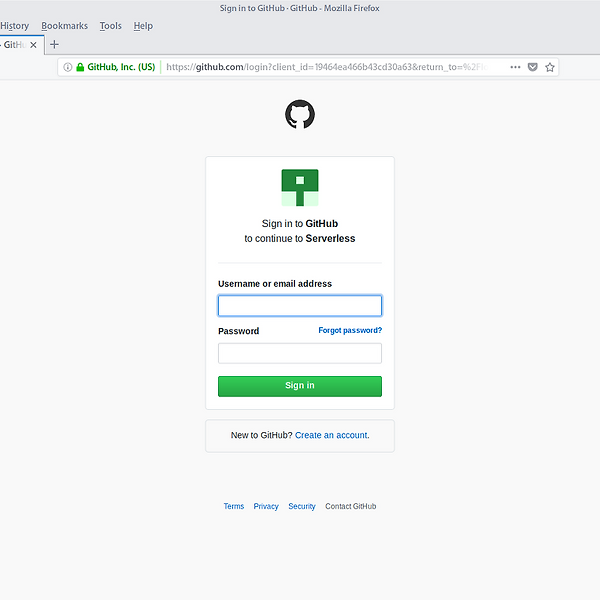Open a new tab with the plus button

[x=54, y=45]
